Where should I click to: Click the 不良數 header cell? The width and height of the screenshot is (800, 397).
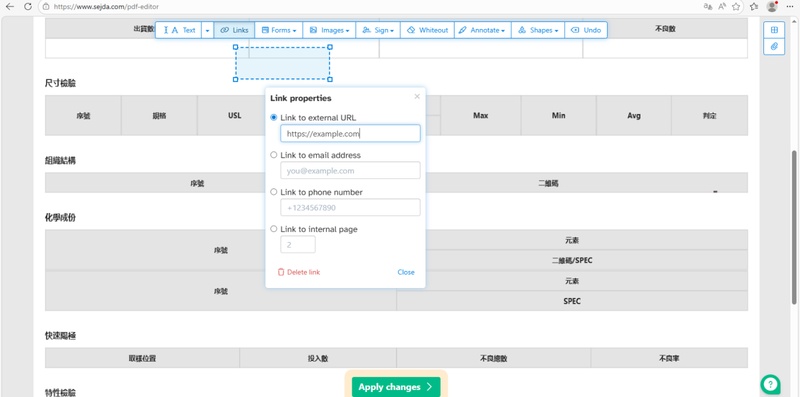665,29
